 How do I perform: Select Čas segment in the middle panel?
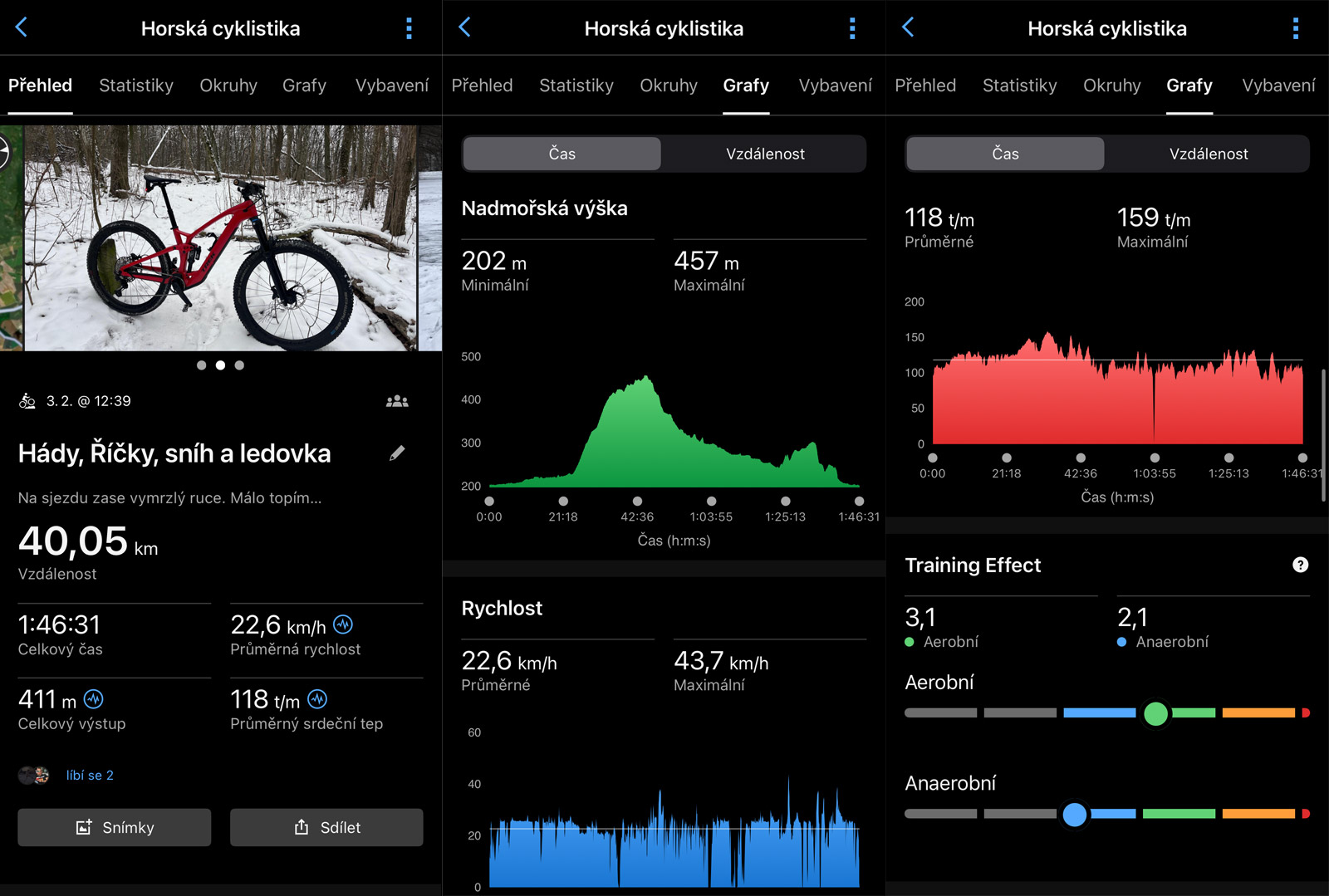coord(562,154)
